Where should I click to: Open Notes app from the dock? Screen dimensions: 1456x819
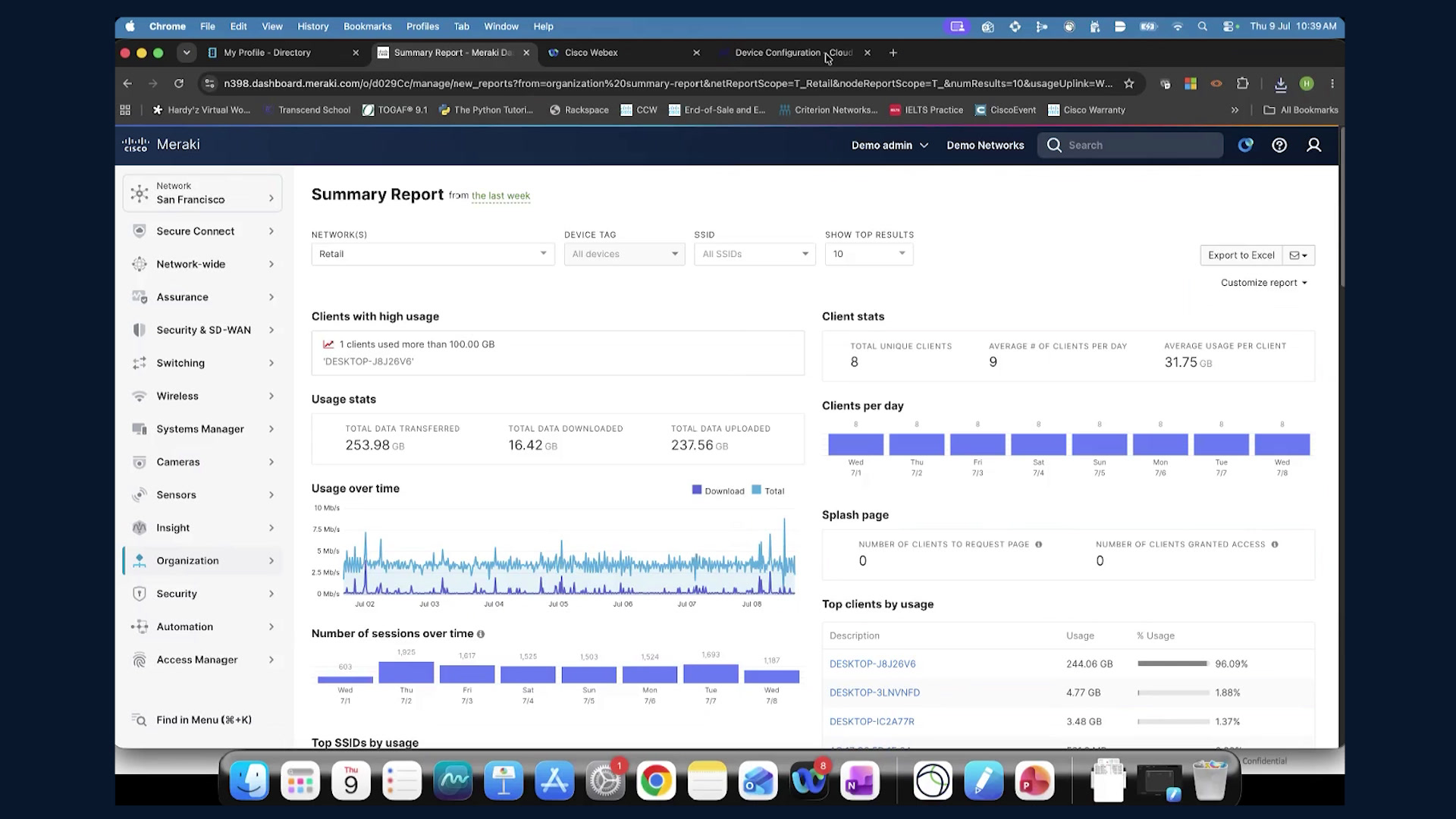tap(707, 780)
